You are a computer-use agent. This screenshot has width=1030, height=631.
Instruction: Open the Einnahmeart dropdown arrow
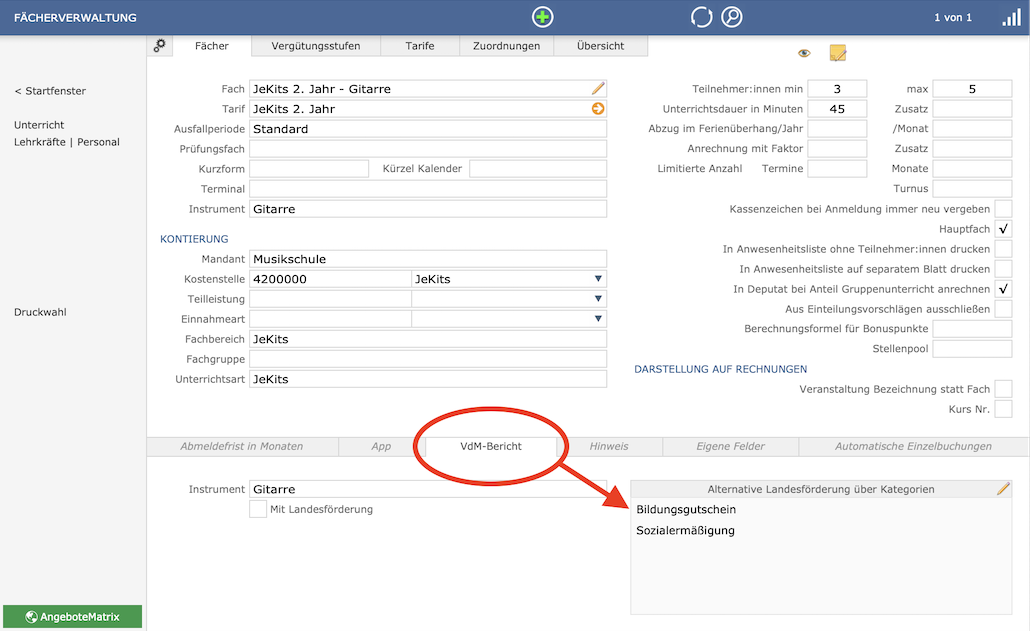tap(598, 319)
